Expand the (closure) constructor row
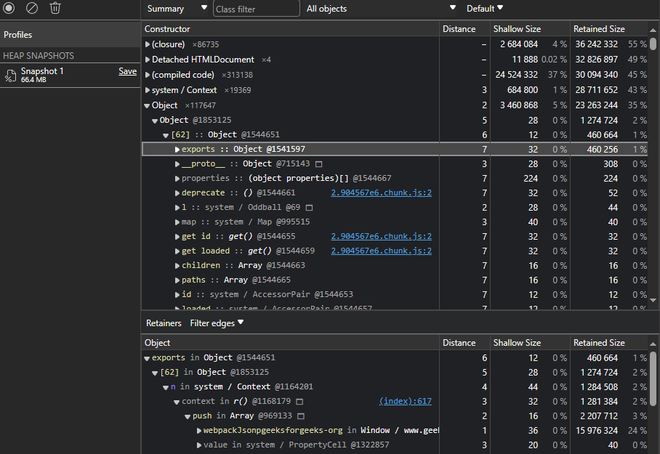Image resolution: width=660 pixels, height=454 pixels. [147, 44]
